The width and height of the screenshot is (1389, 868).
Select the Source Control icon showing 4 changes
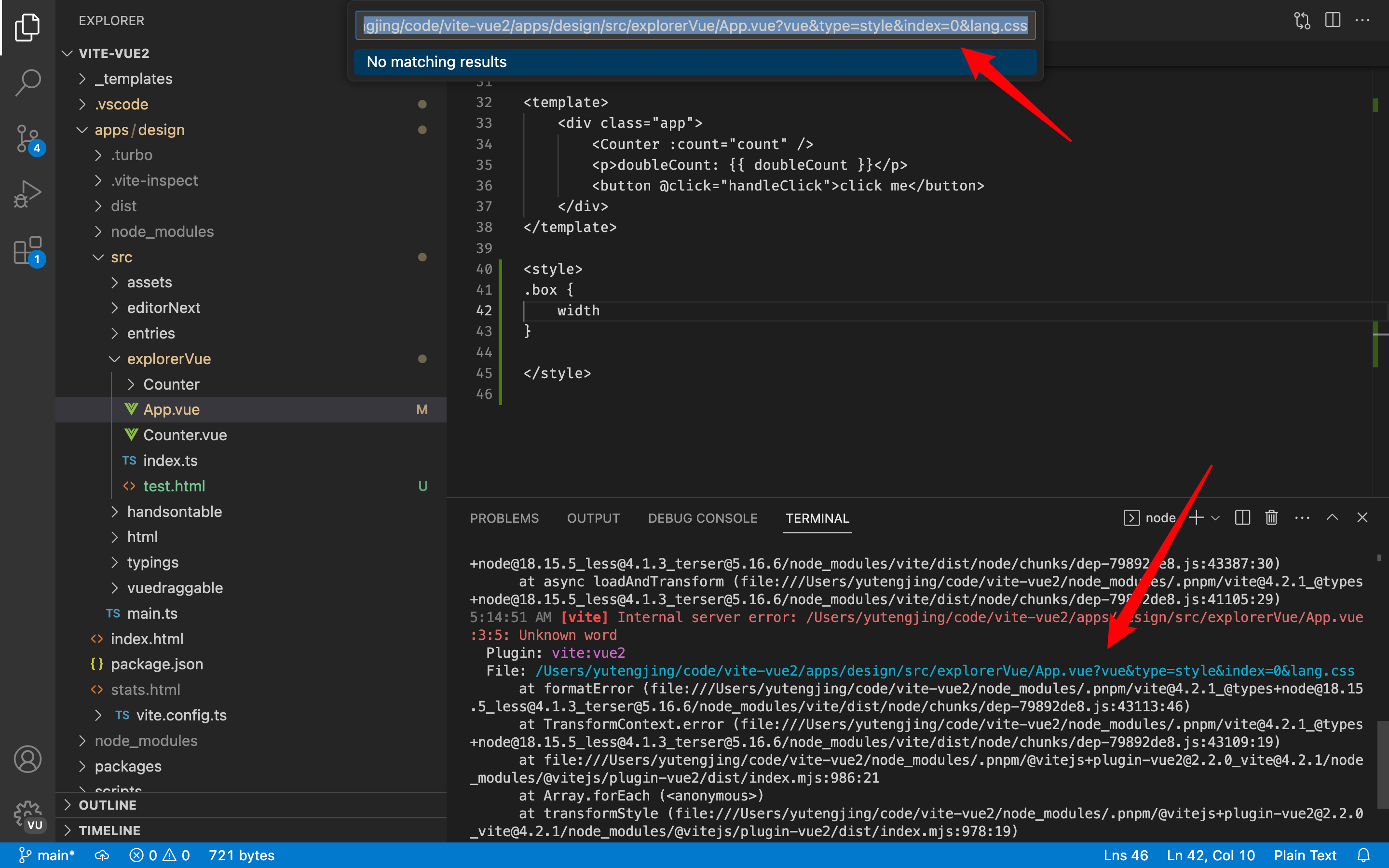pos(27,138)
